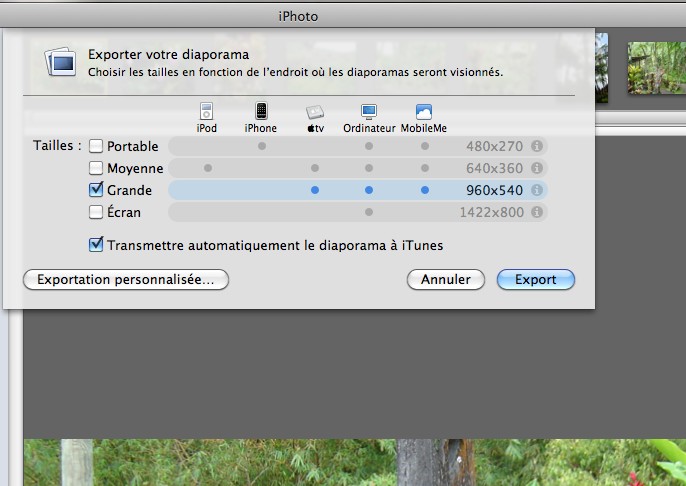Show info for 1422x800 size
This screenshot has width=686, height=486.
537,212
